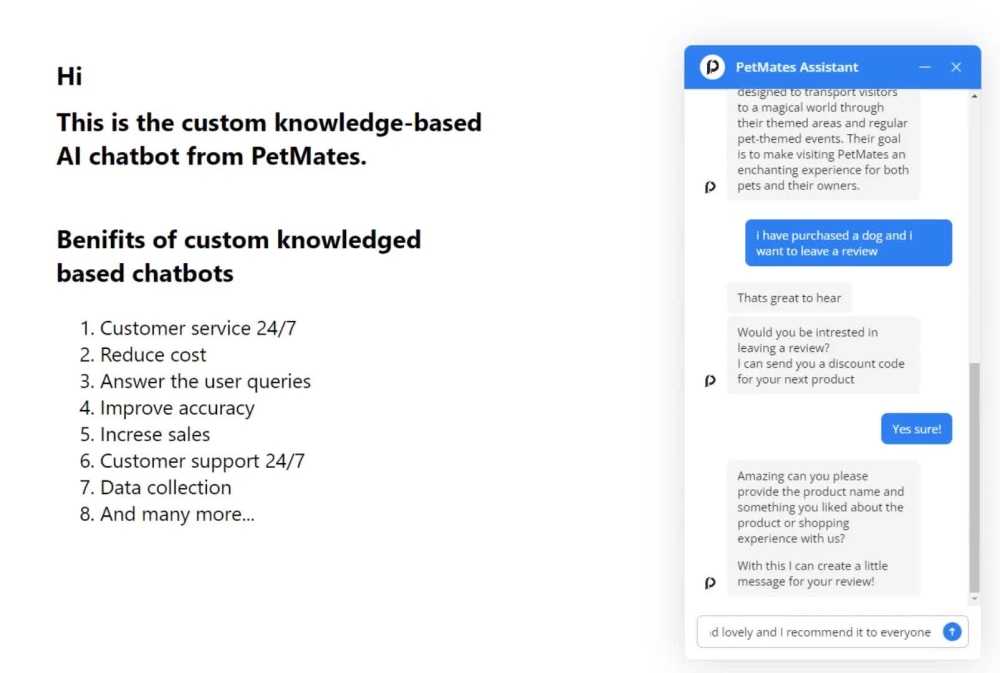This screenshot has height=673, width=1000.
Task: Close the PetMates Assistant chat
Action: pyautogui.click(x=956, y=66)
